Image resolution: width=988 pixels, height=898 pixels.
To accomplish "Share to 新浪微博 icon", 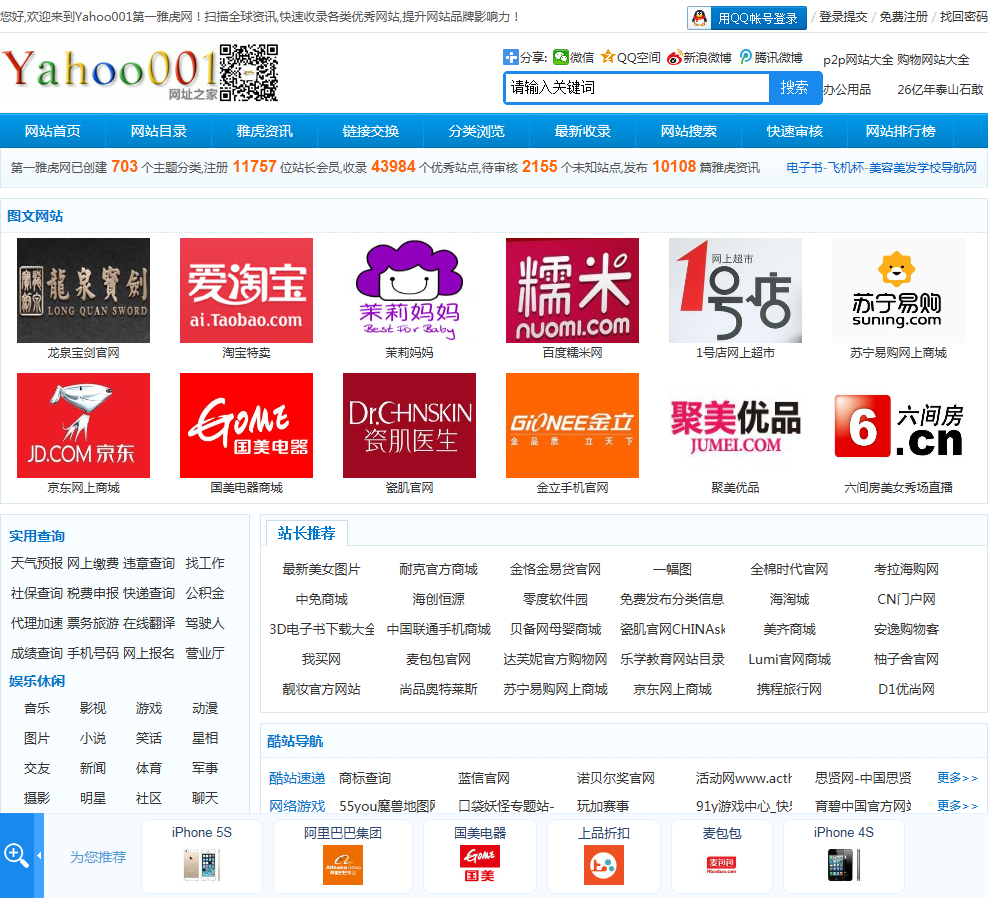I will pos(674,57).
